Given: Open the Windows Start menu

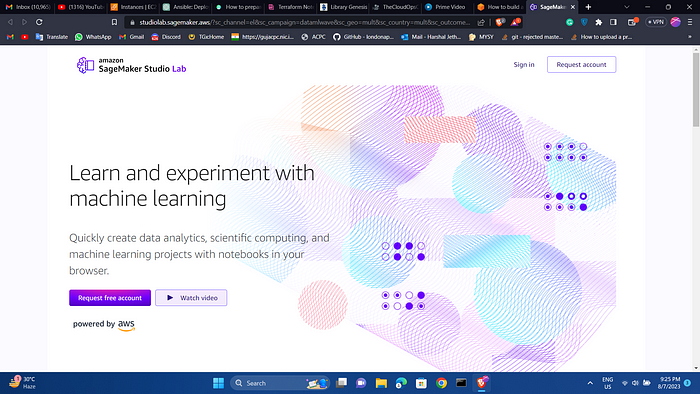Looking at the screenshot, I should [218, 383].
